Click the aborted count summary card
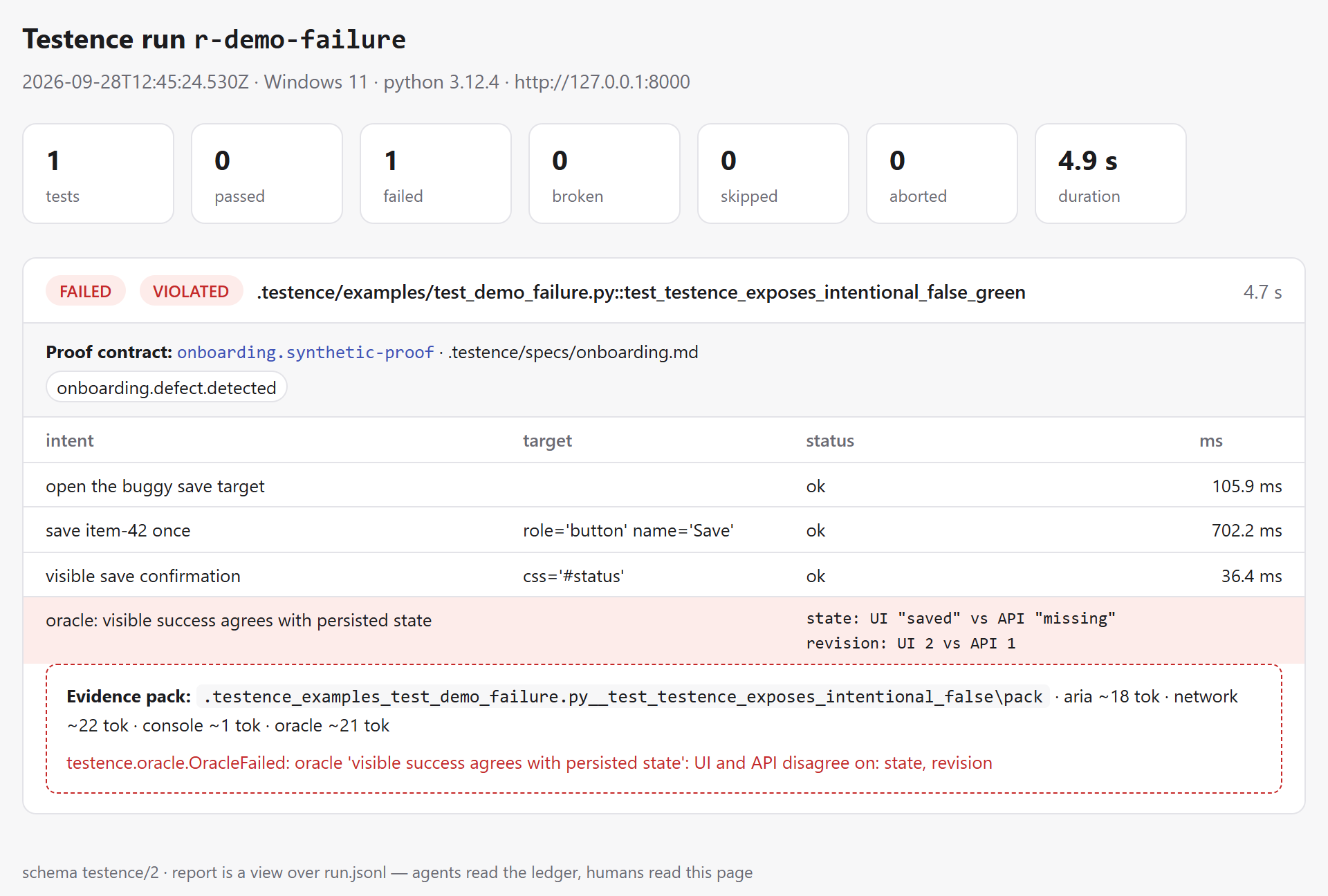This screenshot has width=1328, height=896. (x=942, y=174)
